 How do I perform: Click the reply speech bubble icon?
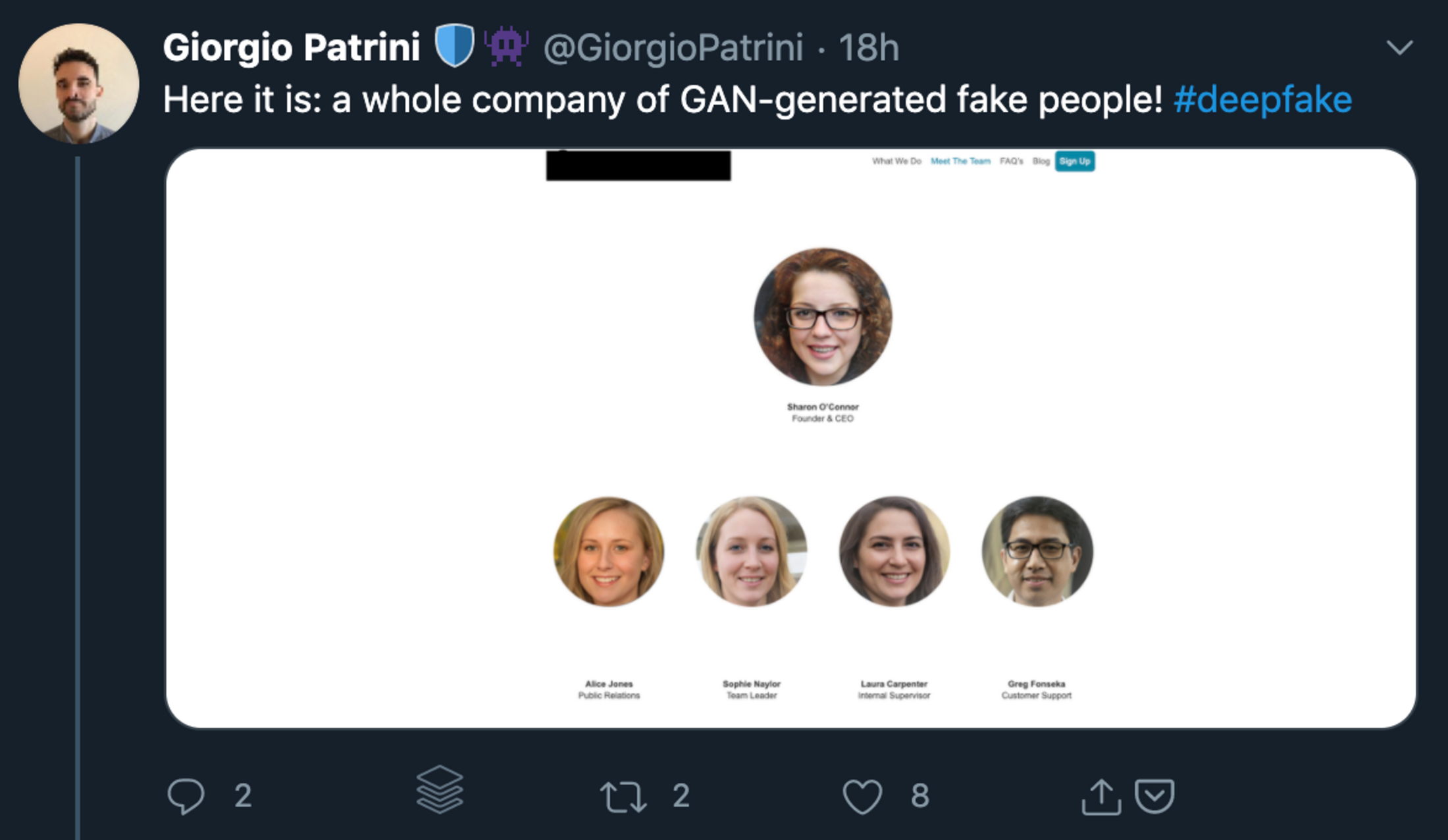pos(186,796)
